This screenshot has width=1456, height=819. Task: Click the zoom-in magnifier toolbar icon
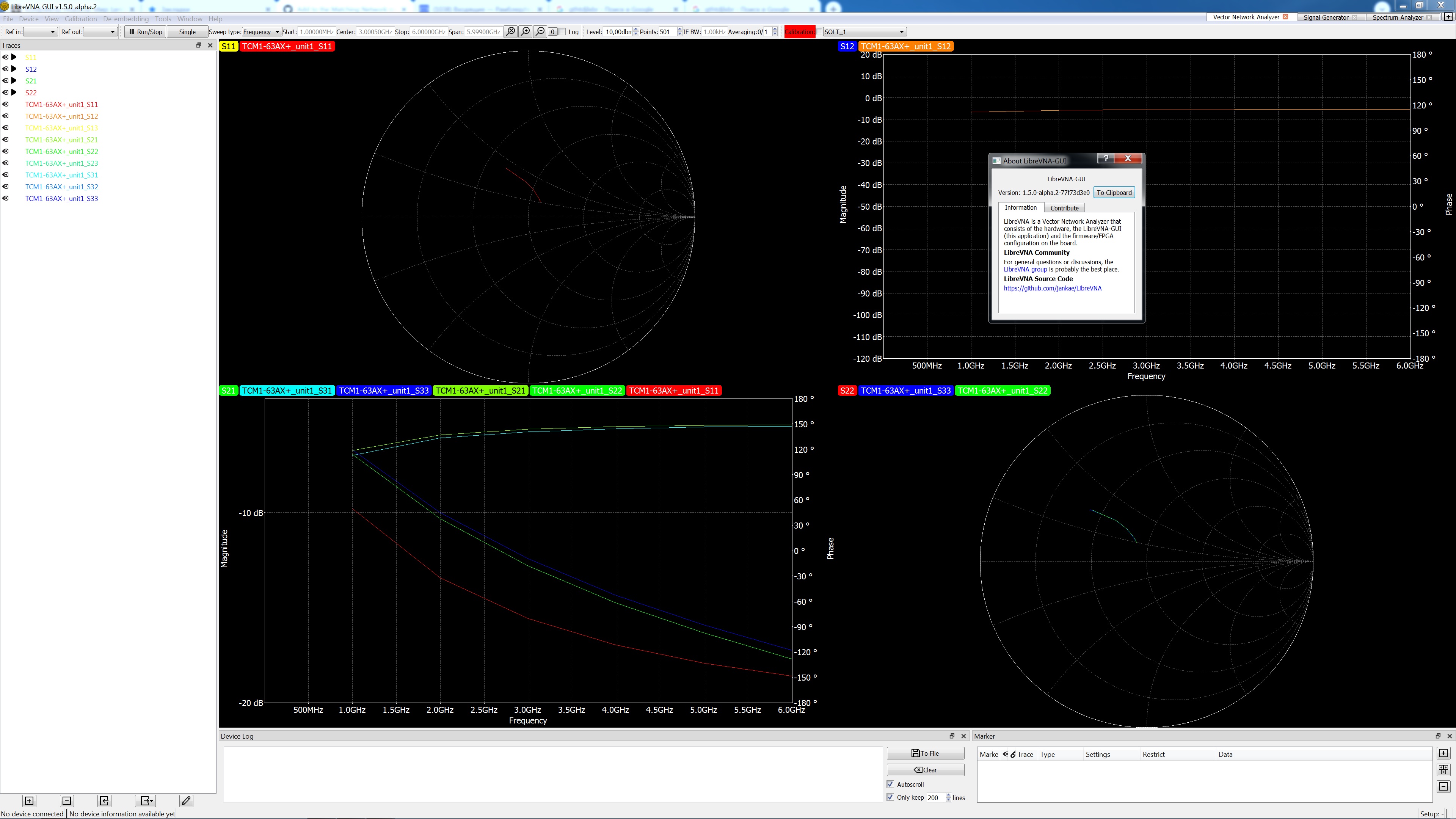[x=526, y=31]
